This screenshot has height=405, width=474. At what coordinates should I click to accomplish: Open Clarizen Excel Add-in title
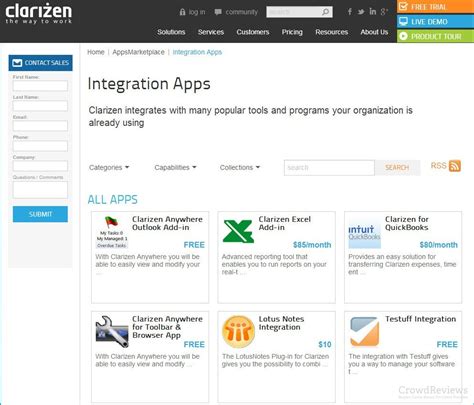285,223
